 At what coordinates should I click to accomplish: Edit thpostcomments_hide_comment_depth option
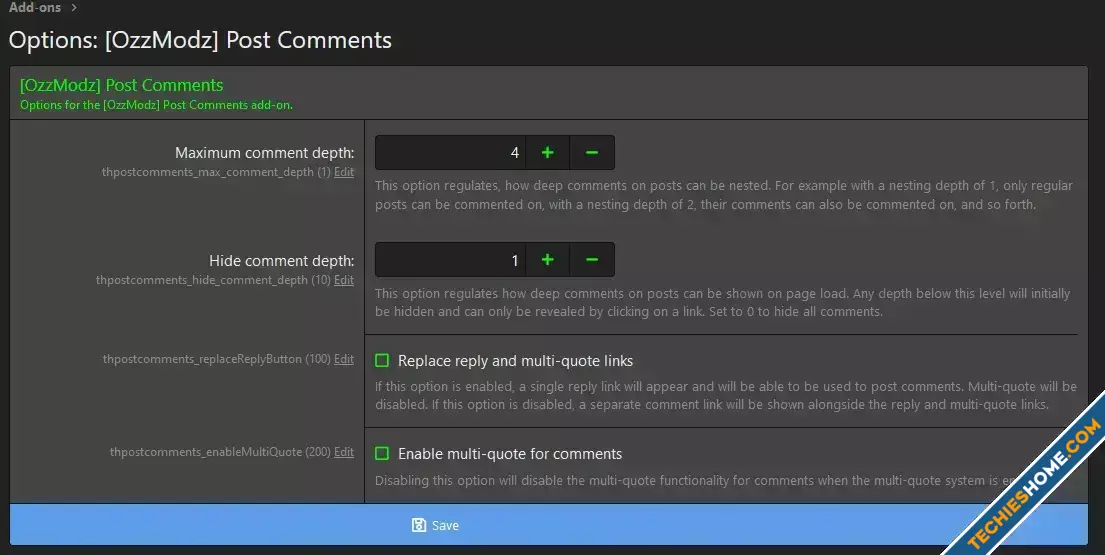[344, 280]
